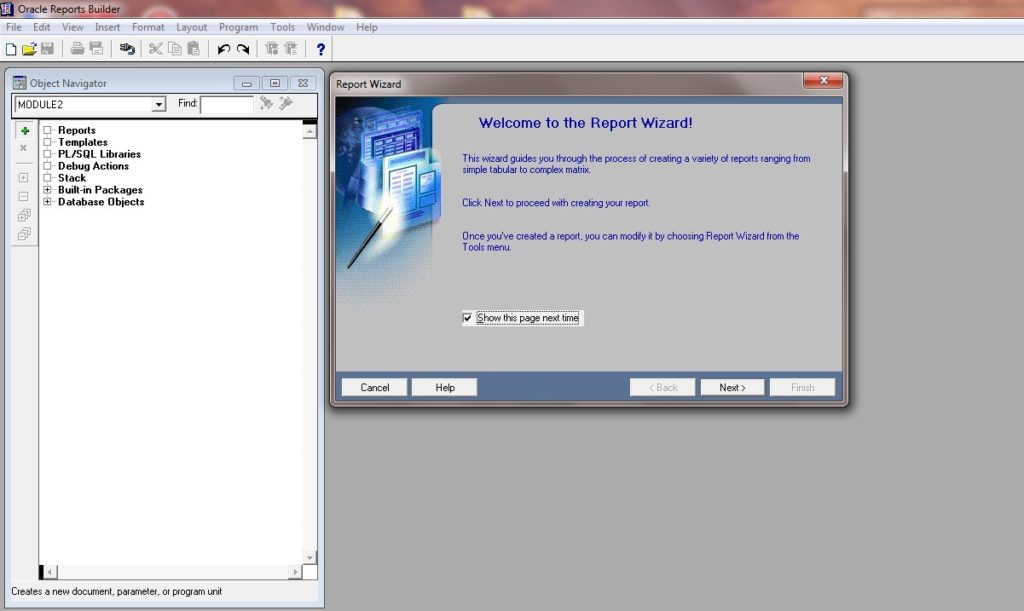Click the green plus Create icon
This screenshot has width=1024, height=611.
[22, 129]
